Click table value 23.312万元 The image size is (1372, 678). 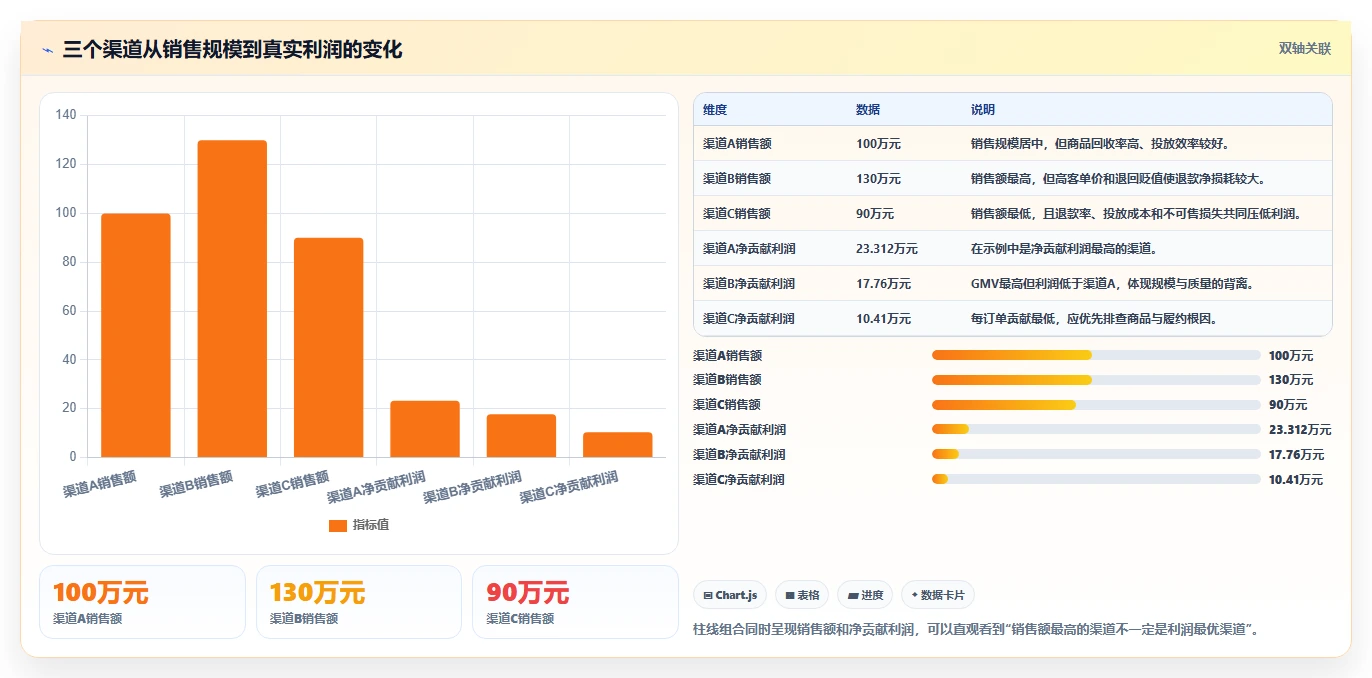(x=887, y=249)
